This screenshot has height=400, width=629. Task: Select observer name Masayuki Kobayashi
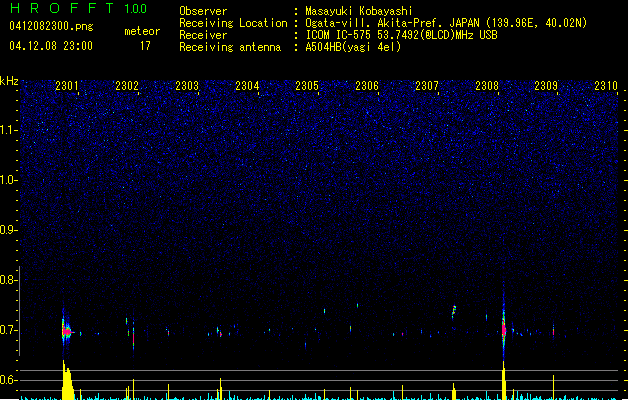358,11
